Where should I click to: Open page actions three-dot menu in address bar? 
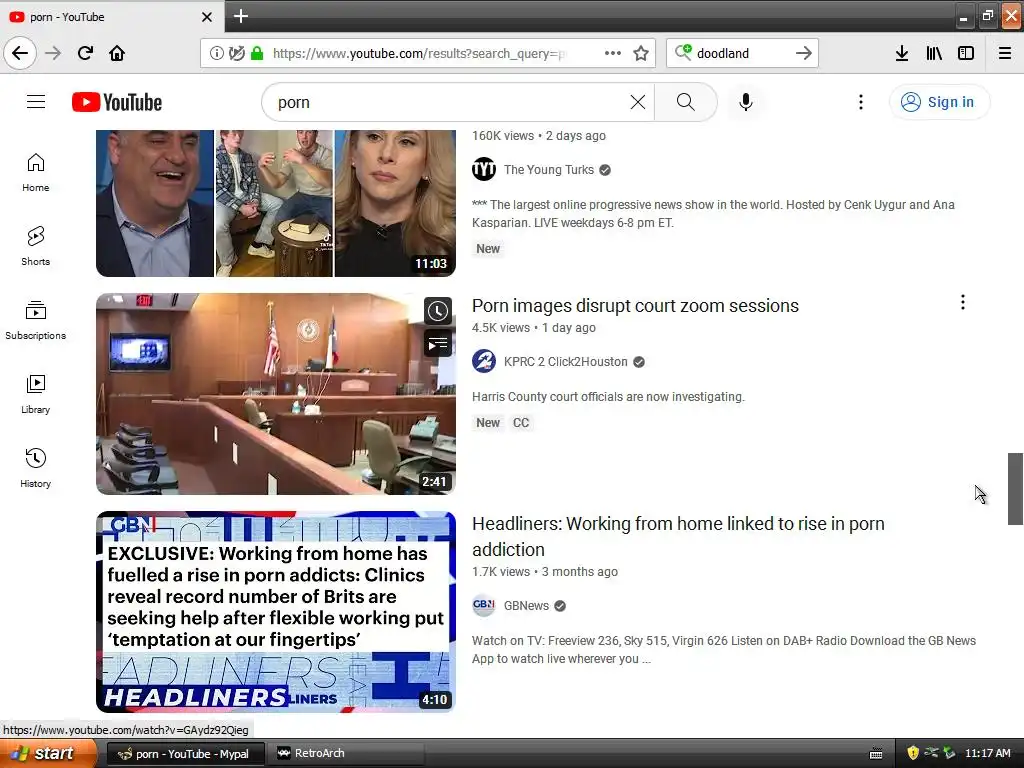point(613,53)
